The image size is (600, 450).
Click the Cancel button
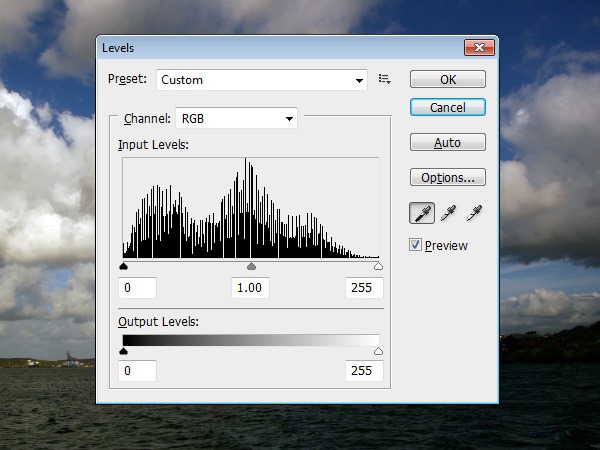point(448,107)
